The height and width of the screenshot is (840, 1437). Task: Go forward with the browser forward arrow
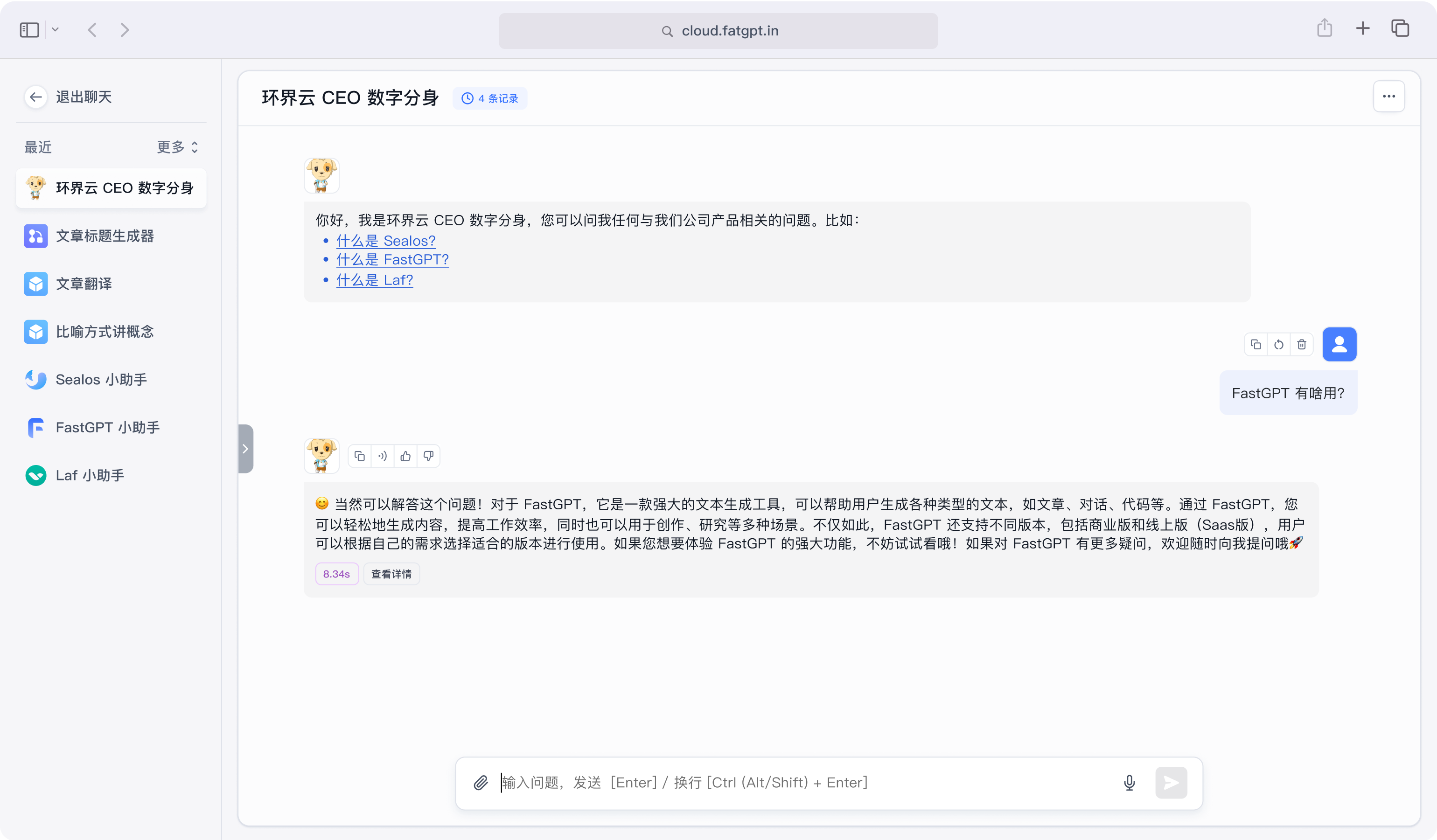(x=125, y=30)
